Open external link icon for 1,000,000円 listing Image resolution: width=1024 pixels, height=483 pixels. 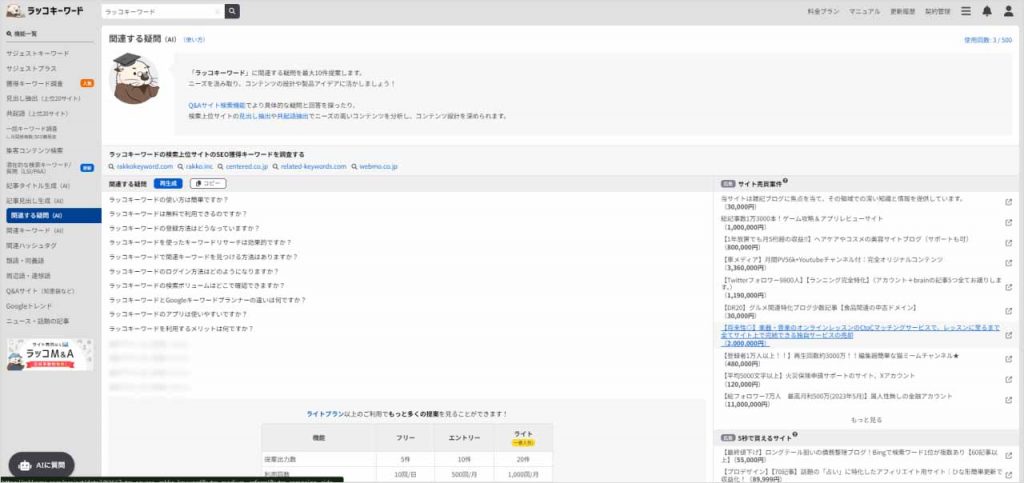click(x=1008, y=223)
